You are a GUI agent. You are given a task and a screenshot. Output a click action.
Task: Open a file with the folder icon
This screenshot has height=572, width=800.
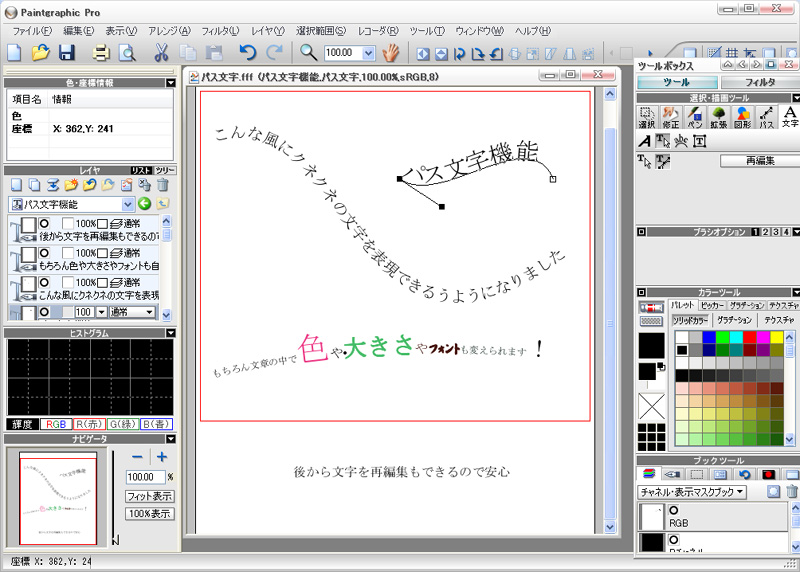(x=40, y=53)
